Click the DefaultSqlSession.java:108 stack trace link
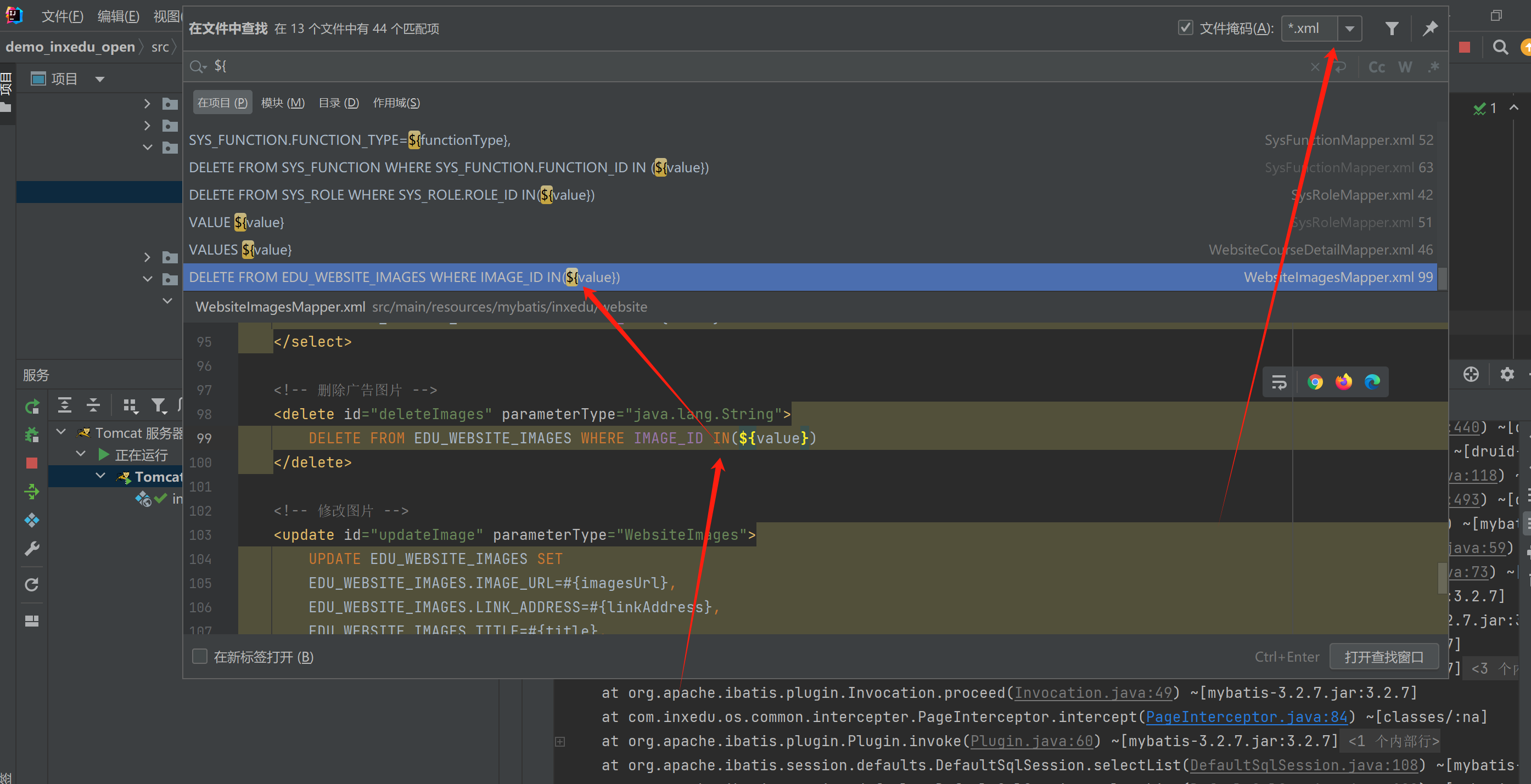 1304,765
